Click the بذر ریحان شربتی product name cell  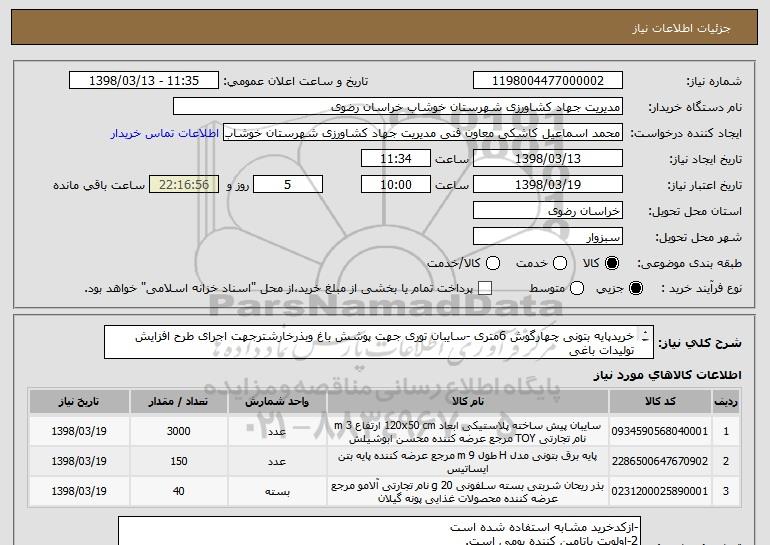[x=468, y=491]
